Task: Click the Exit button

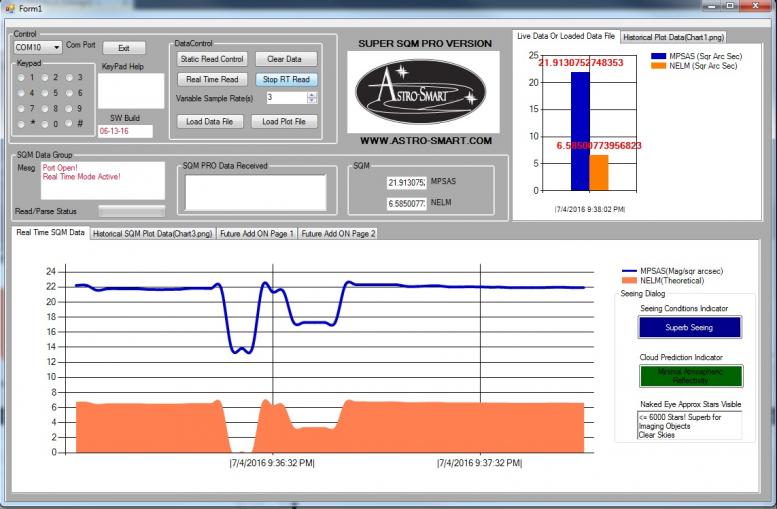Action: [124, 48]
